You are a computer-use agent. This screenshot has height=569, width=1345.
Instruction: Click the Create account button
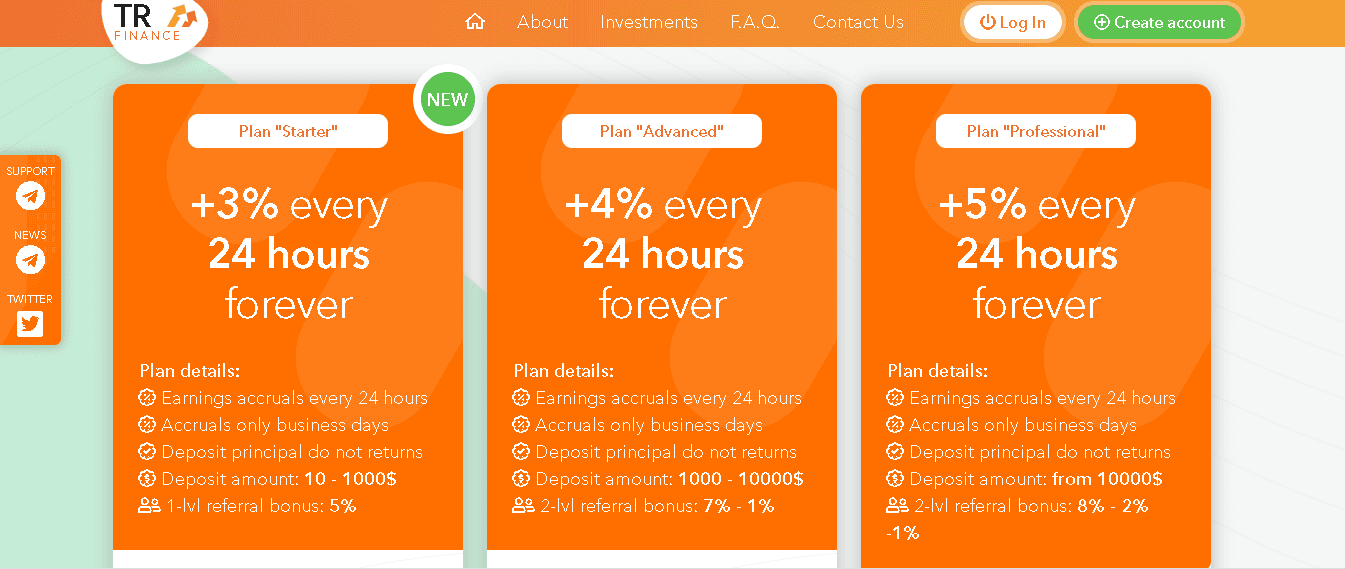tap(1159, 23)
